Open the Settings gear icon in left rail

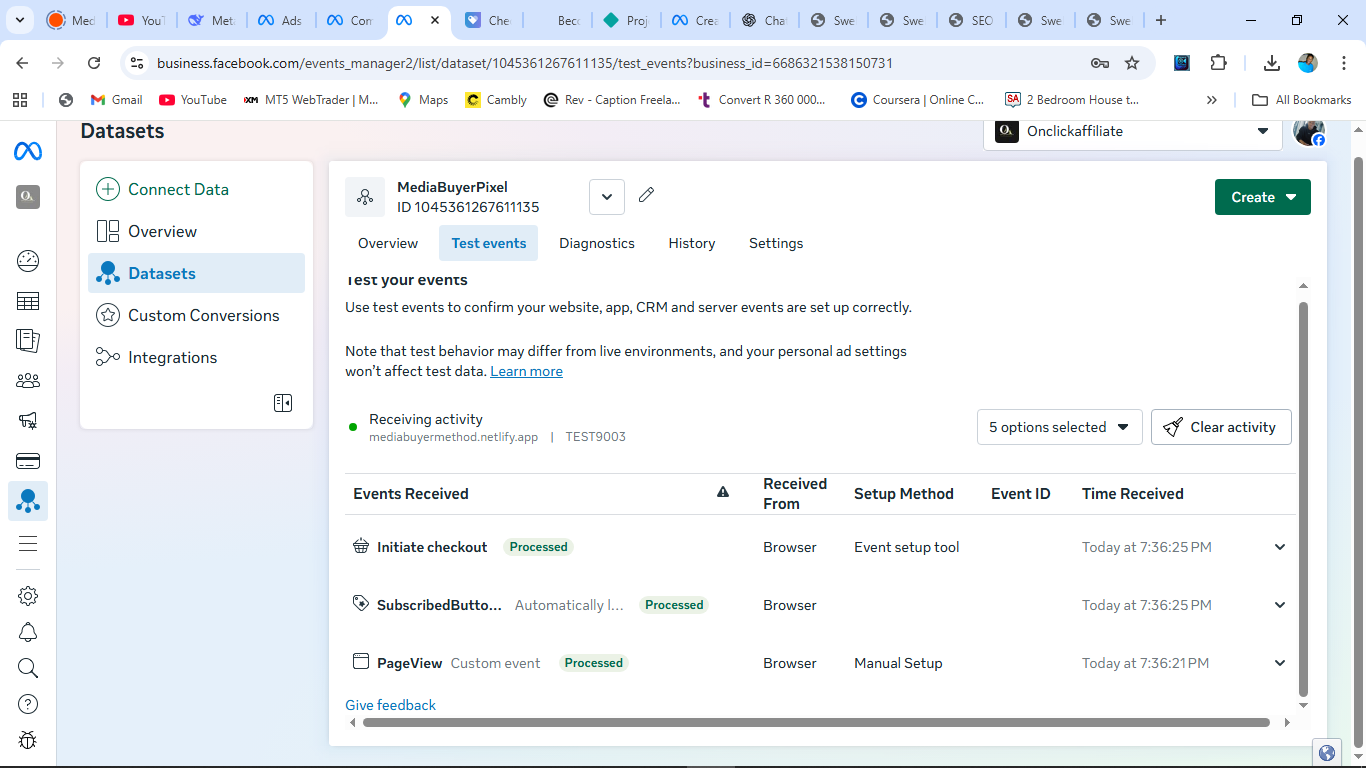click(x=28, y=596)
